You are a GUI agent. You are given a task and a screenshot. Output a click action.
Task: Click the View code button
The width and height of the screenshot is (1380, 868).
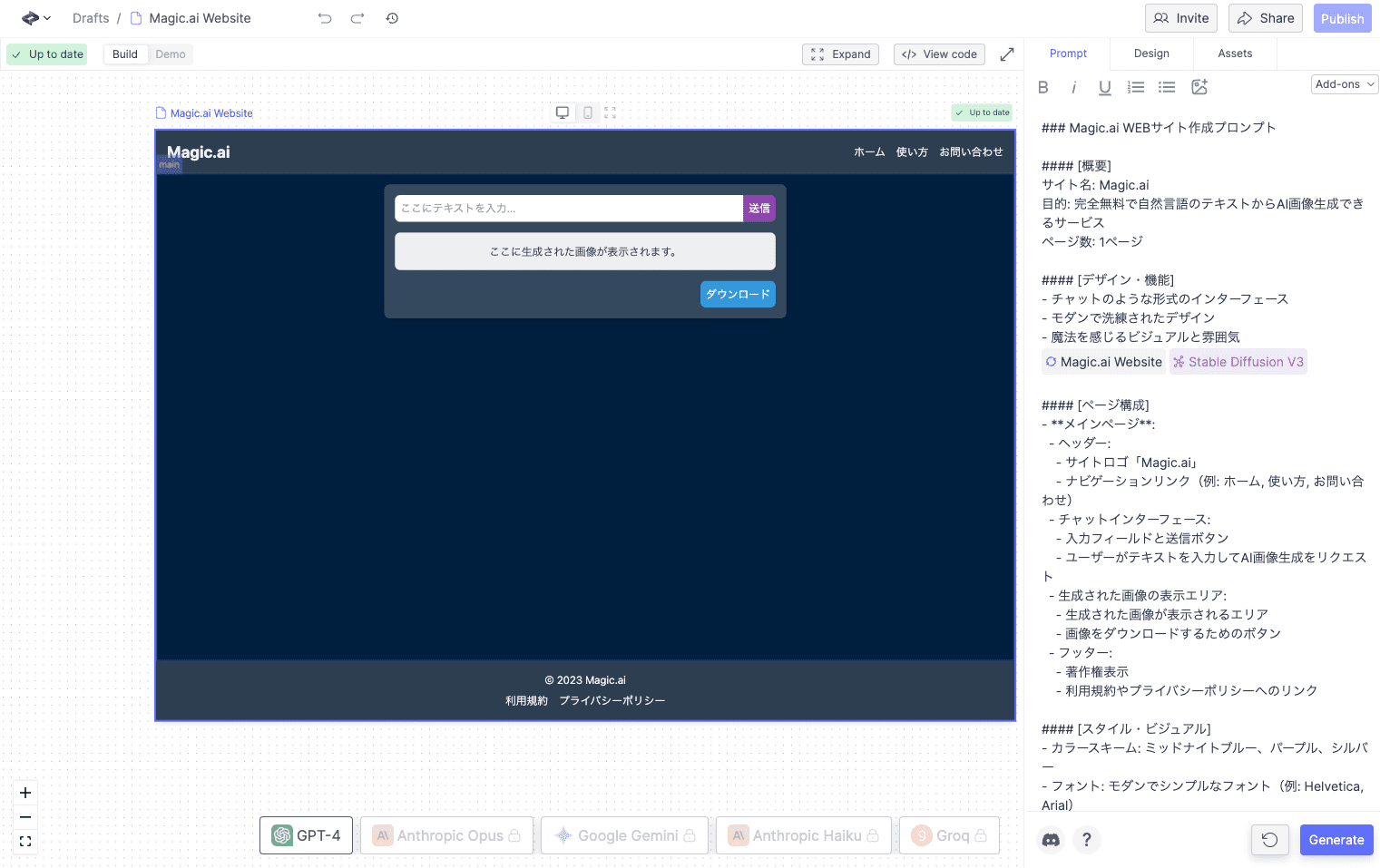click(939, 54)
